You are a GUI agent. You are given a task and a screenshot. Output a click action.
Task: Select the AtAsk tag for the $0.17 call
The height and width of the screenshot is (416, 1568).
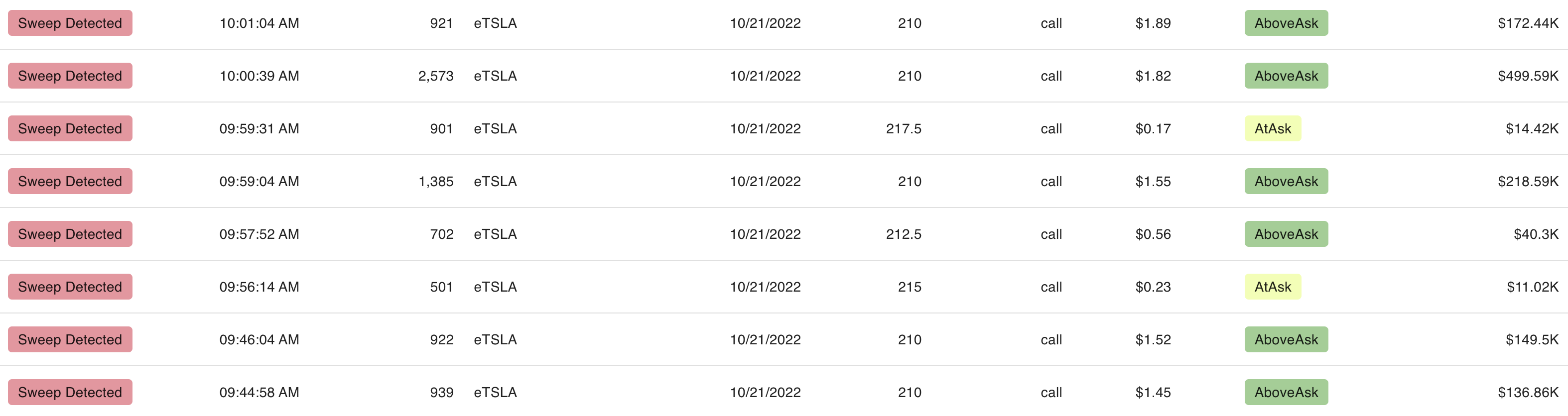pos(1272,128)
